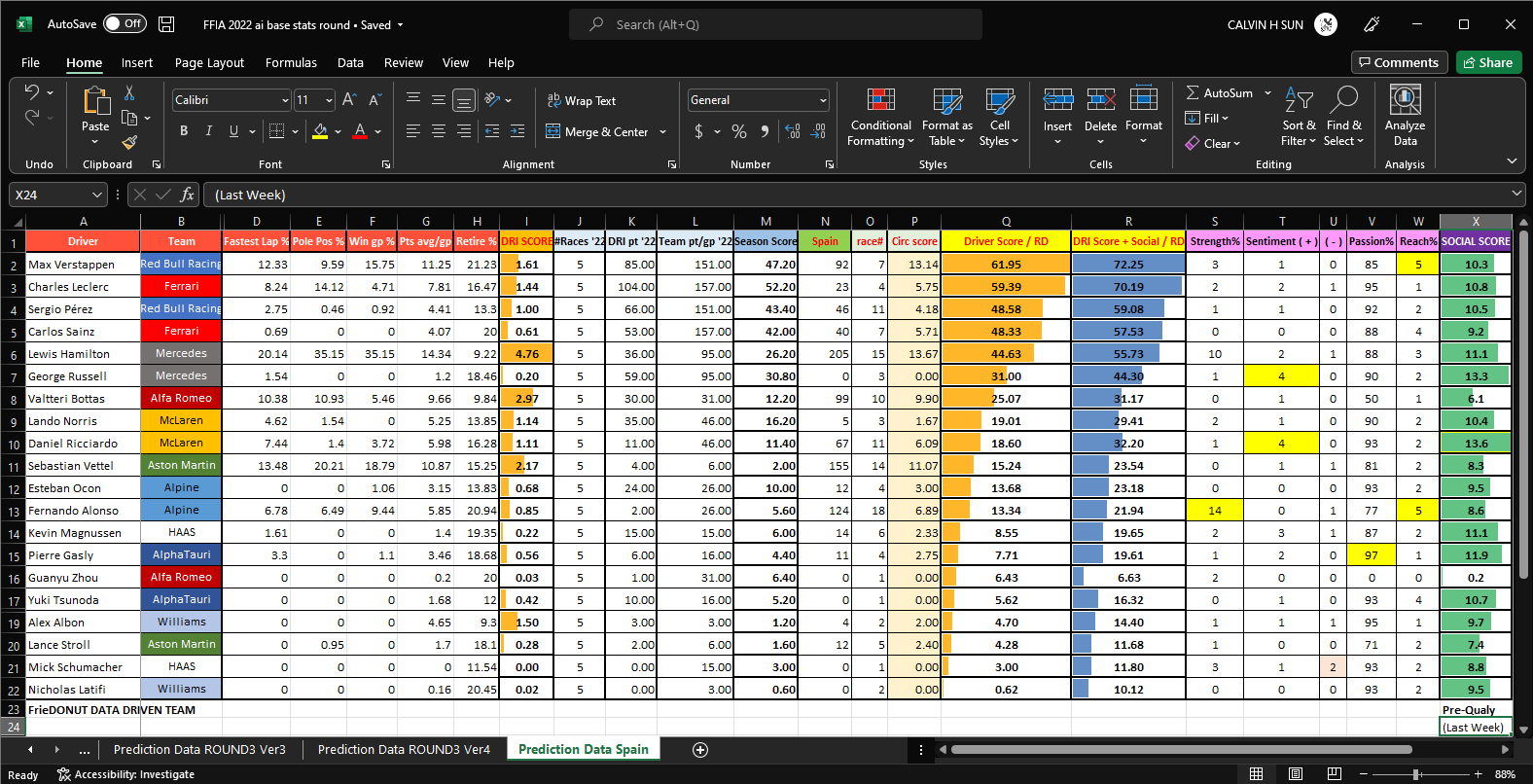This screenshot has height=784, width=1533.
Task: Toggle AutoSave switch
Action: 125,24
